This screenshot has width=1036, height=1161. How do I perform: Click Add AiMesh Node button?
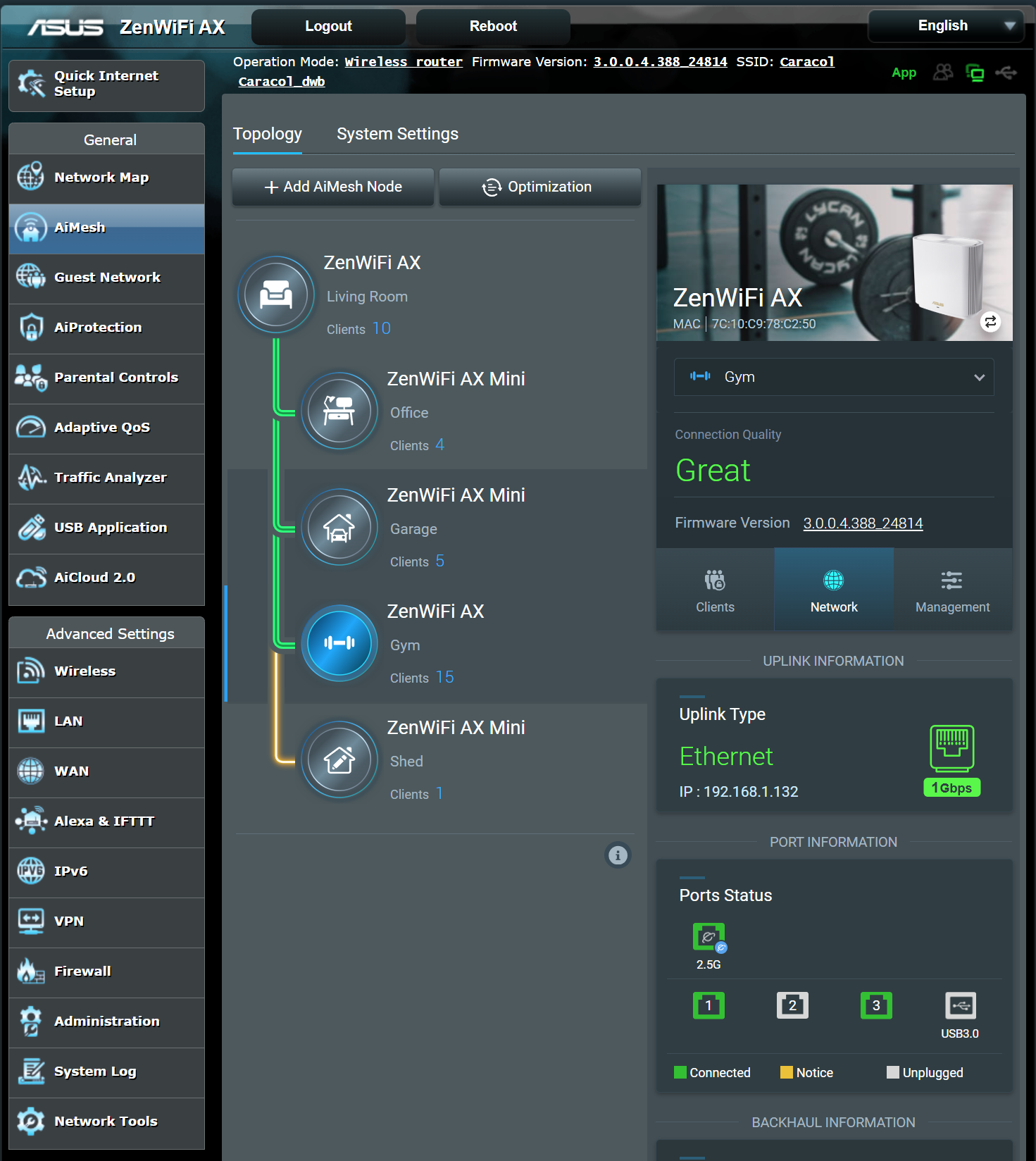pos(333,187)
